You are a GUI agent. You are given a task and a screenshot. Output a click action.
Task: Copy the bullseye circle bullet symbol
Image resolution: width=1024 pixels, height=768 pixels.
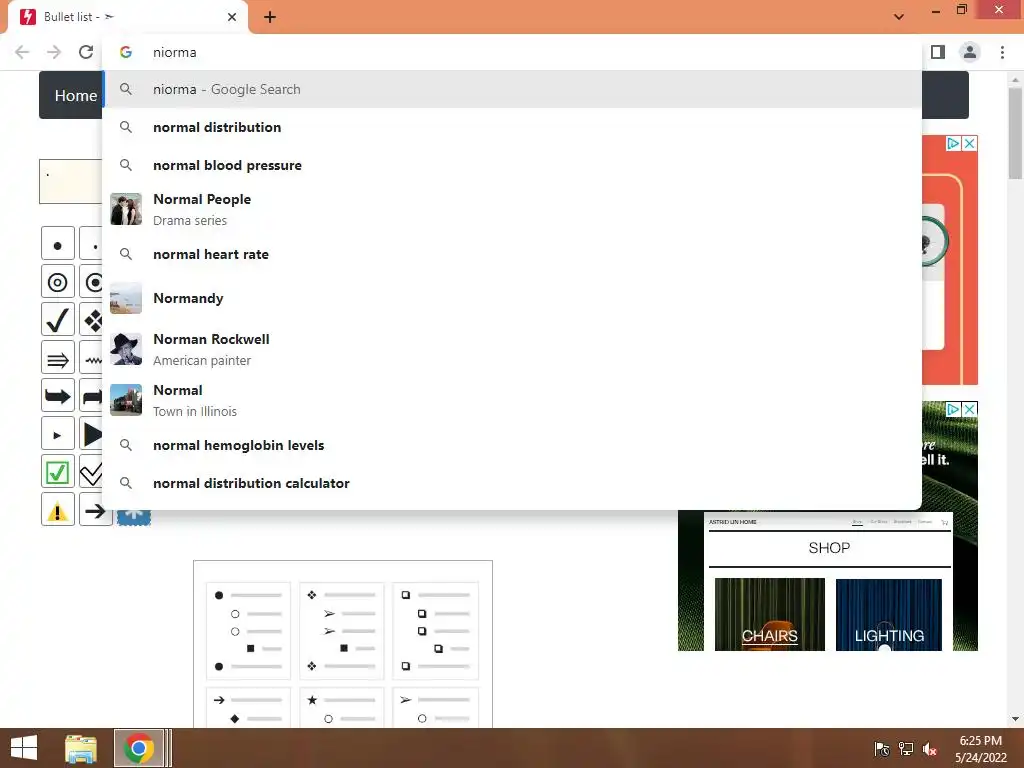coord(57,282)
